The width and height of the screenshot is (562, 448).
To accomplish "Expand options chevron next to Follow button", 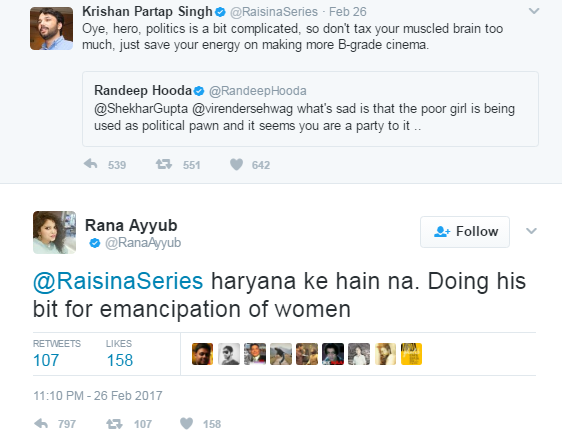I will pyautogui.click(x=531, y=231).
